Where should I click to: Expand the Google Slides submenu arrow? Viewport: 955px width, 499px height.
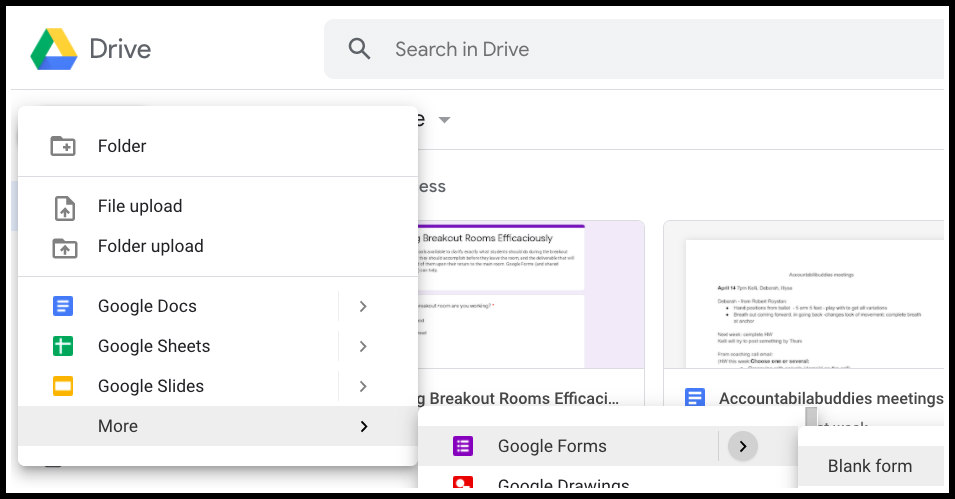coord(363,387)
